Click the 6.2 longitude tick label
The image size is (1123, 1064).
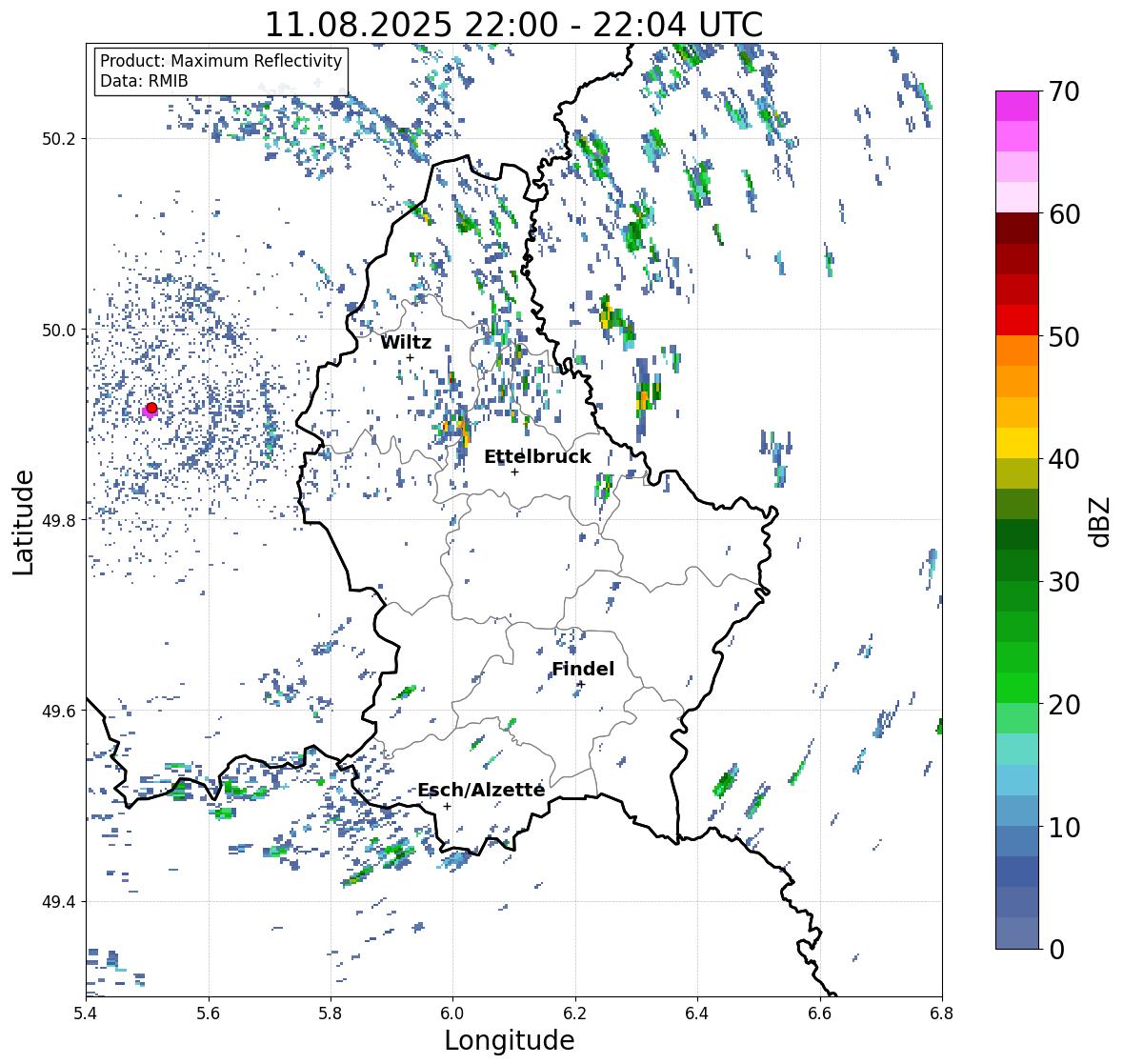(575, 1014)
